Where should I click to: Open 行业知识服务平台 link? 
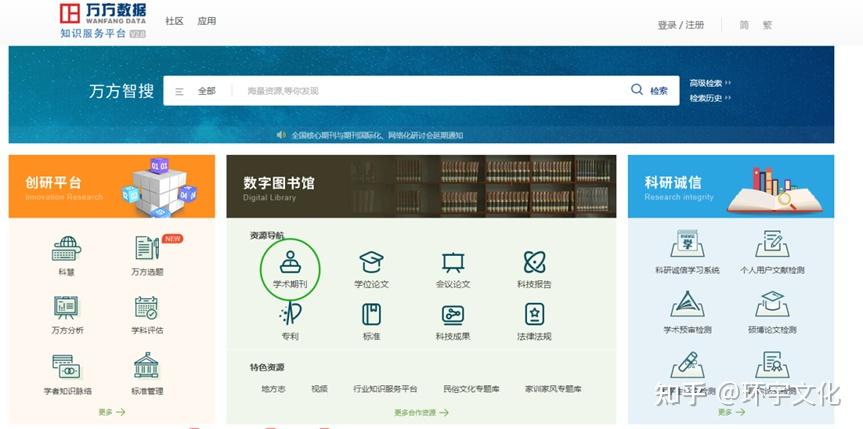tap(385, 388)
